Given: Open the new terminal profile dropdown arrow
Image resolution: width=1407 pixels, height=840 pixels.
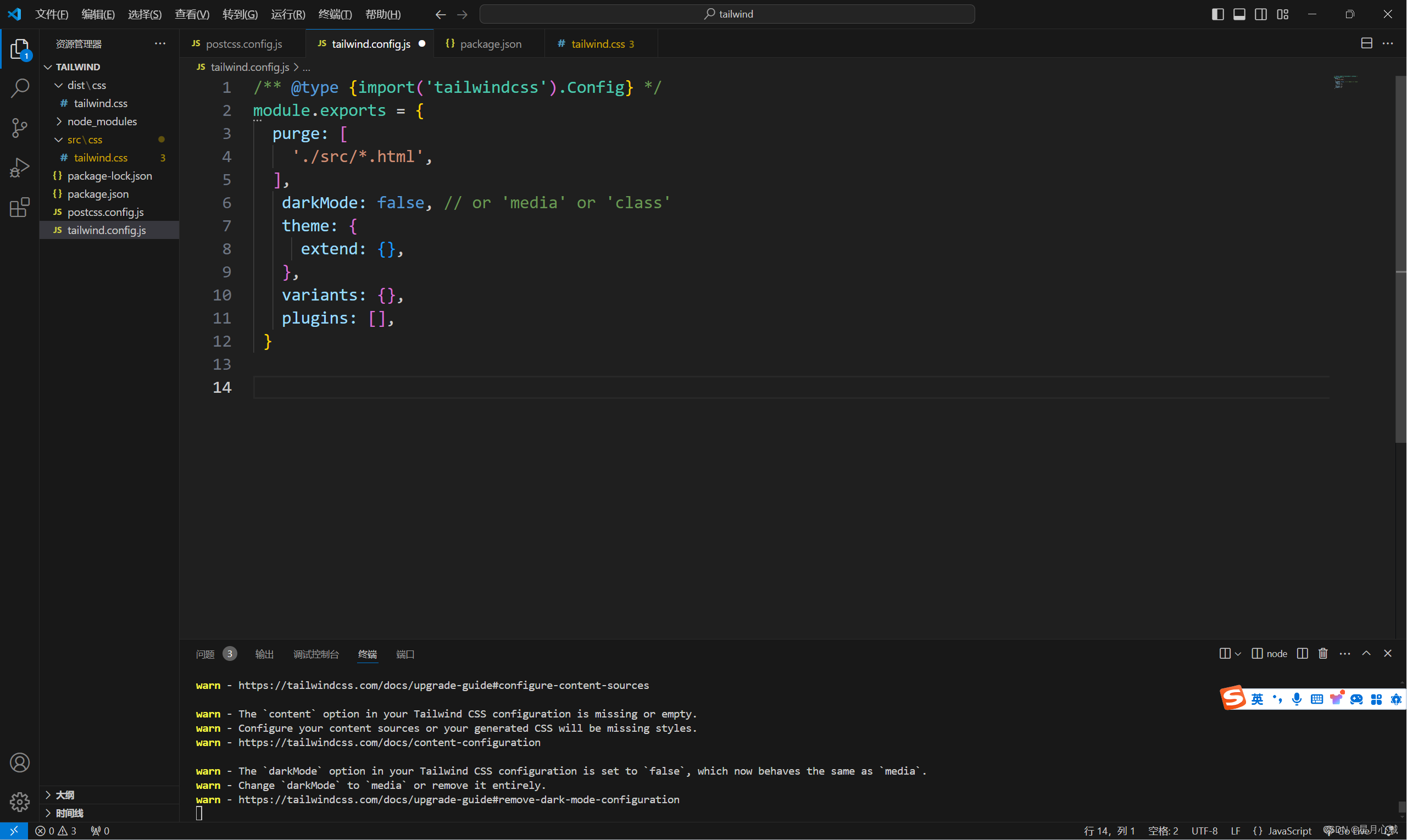Looking at the screenshot, I should coord(1238,654).
